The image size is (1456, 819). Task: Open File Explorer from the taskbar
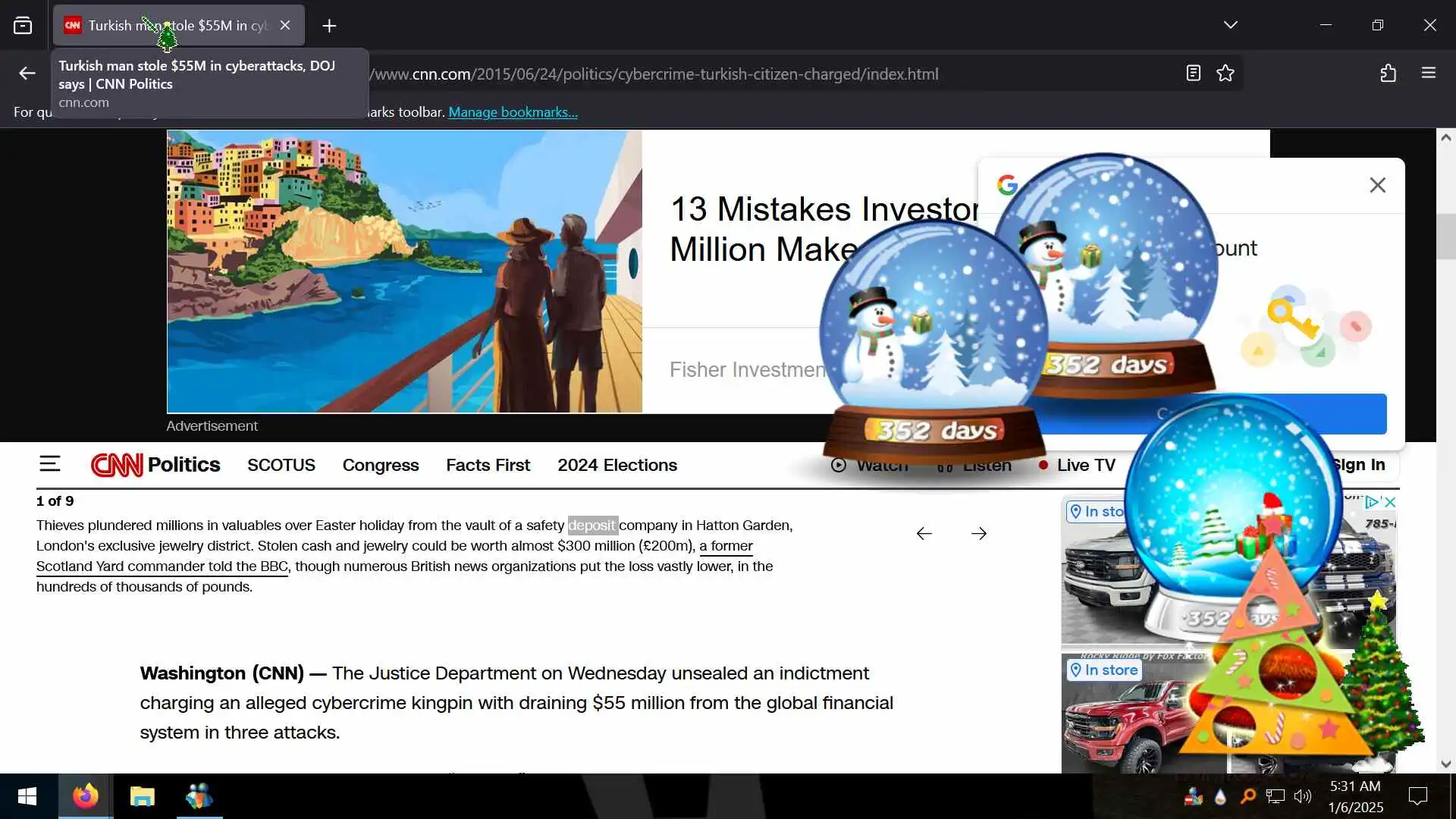(x=142, y=796)
